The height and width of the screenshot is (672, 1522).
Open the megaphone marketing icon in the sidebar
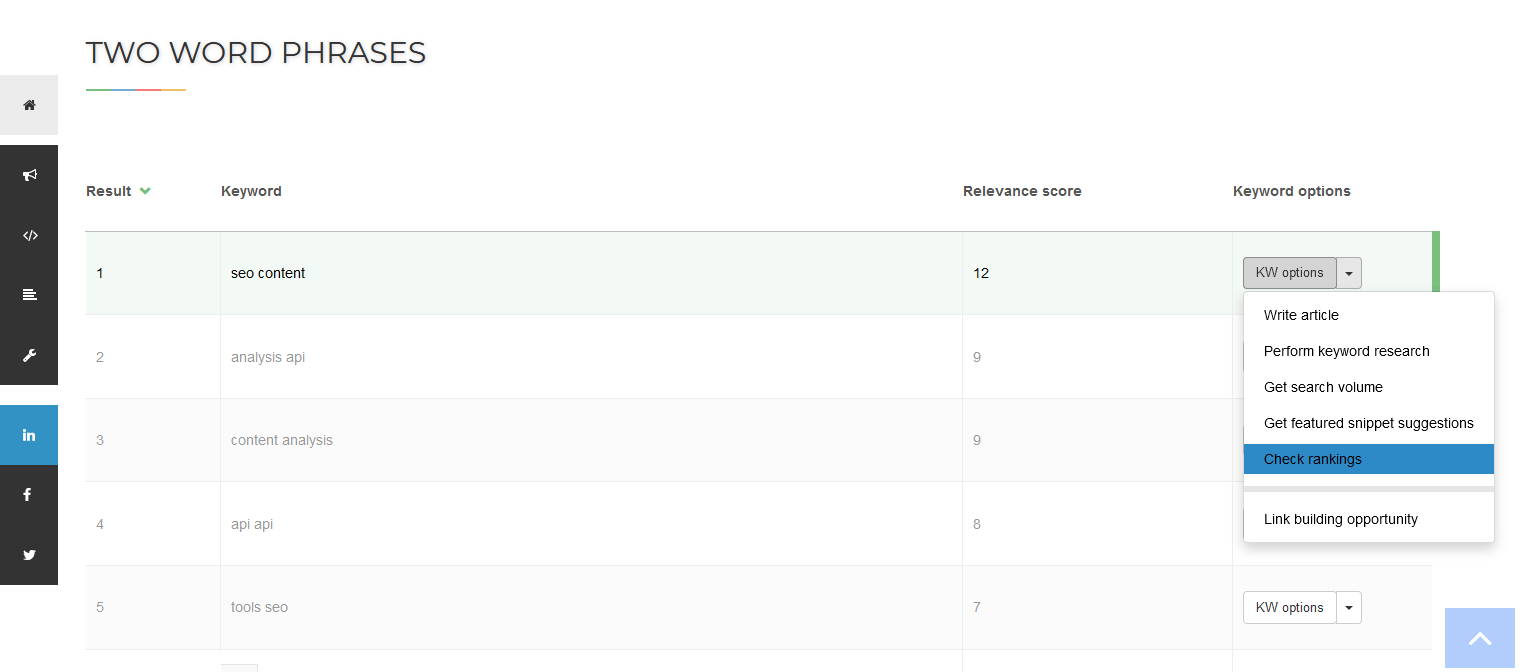click(x=28, y=174)
